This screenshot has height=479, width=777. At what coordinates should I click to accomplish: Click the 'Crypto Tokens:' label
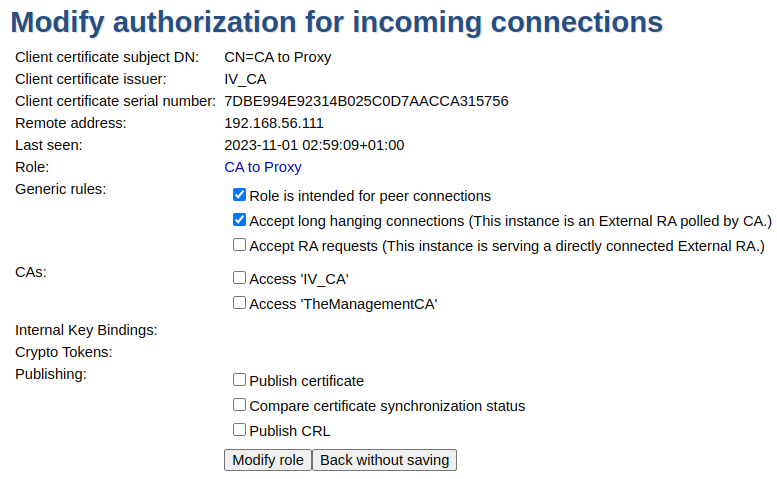tap(63, 352)
